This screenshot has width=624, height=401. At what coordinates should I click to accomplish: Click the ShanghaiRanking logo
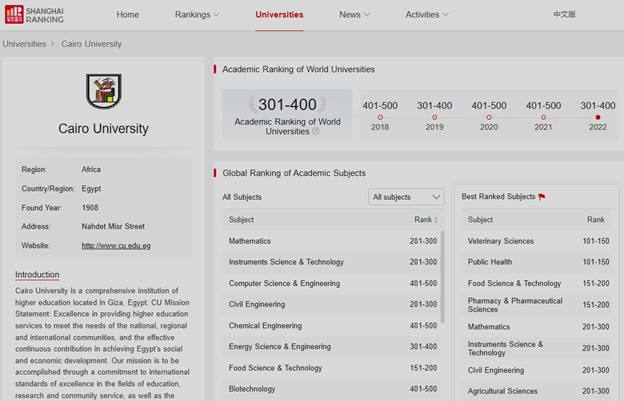pyautogui.click(x=34, y=15)
